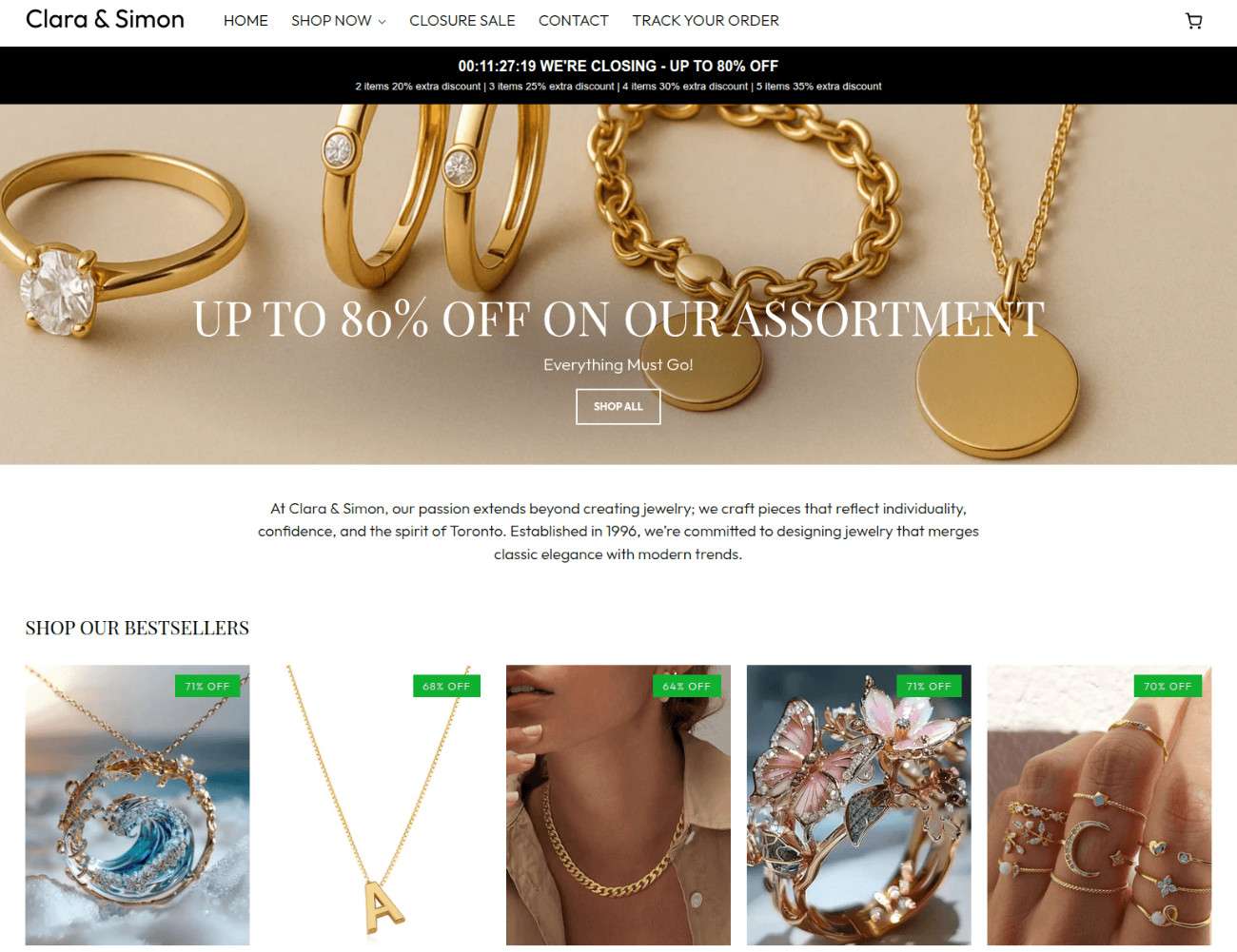This screenshot has width=1237, height=952.
Task: Visit the Contact page
Action: tap(573, 20)
